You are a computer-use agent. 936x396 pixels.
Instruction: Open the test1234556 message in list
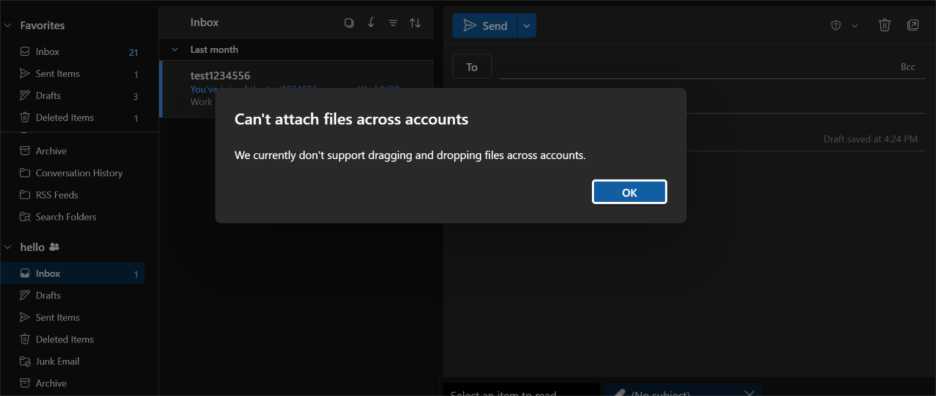(x=297, y=88)
